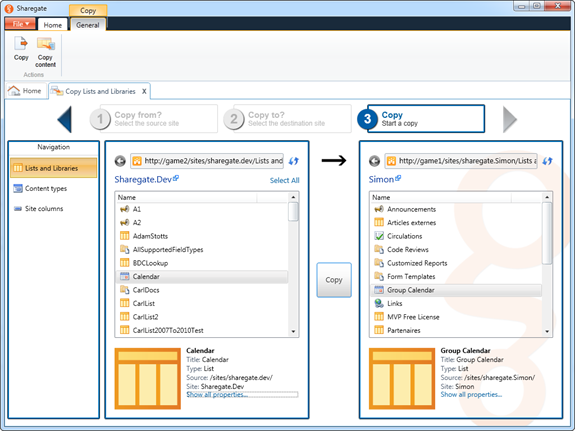Select the Partenaires list
Viewport: 575px width, 431px height.
(x=456, y=330)
